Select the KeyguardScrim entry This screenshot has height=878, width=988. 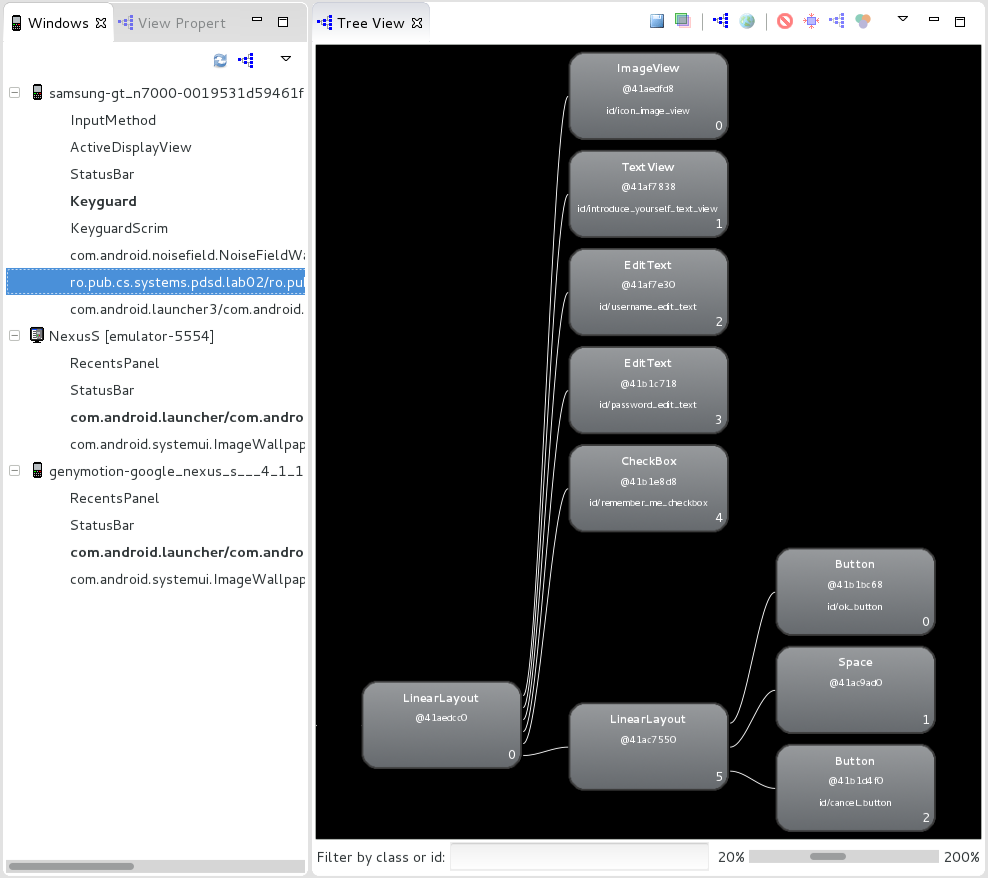[x=119, y=228]
